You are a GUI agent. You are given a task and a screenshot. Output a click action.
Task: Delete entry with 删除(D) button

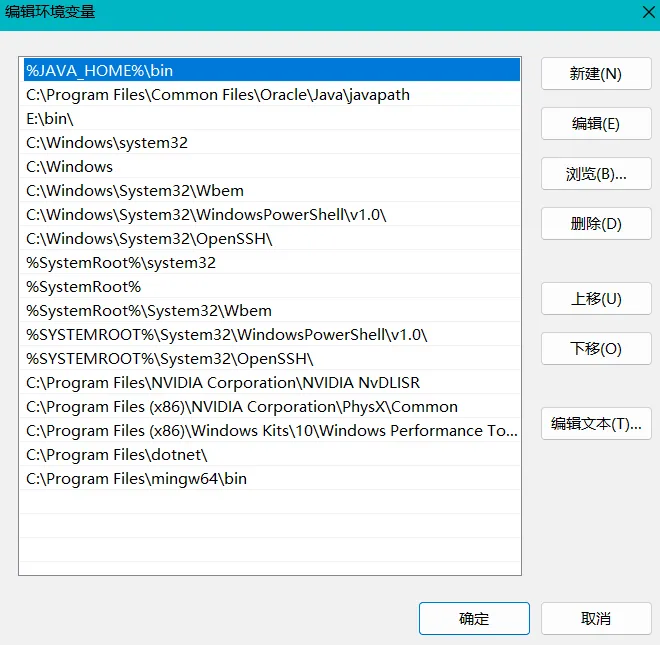(596, 224)
